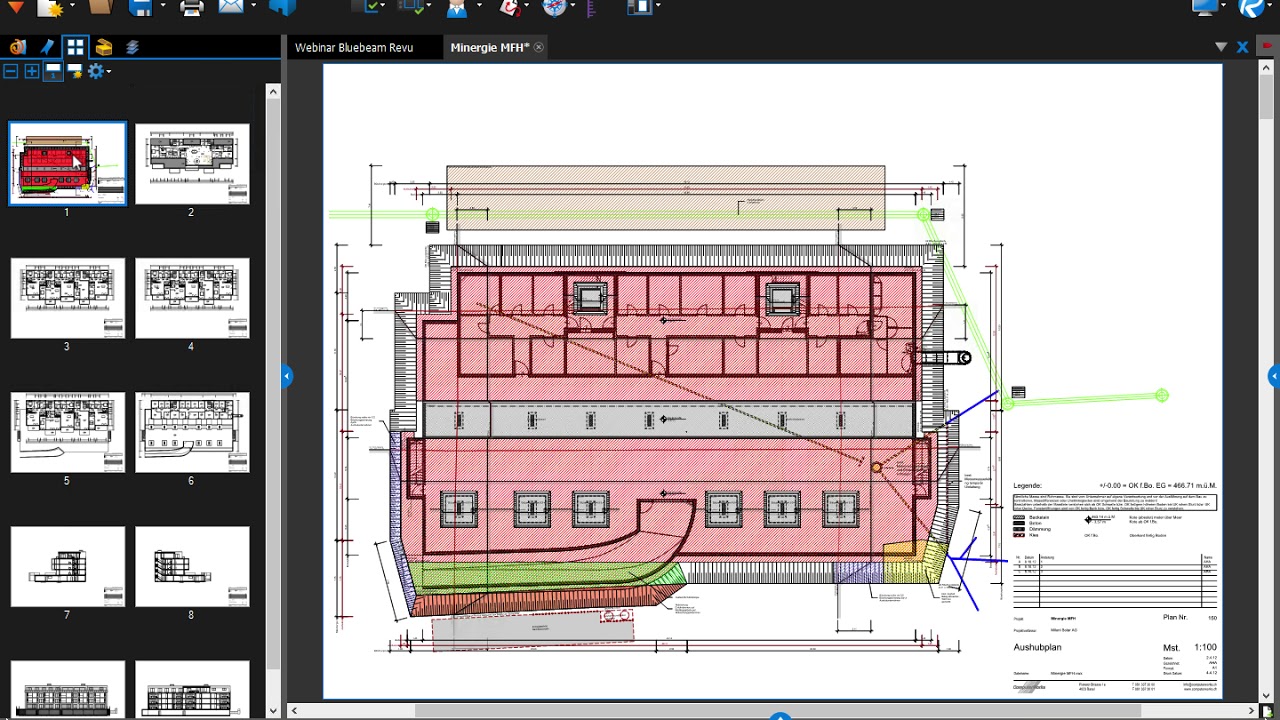
Task: Click the '1:100' scale text
Action: pyautogui.click(x=1205, y=648)
